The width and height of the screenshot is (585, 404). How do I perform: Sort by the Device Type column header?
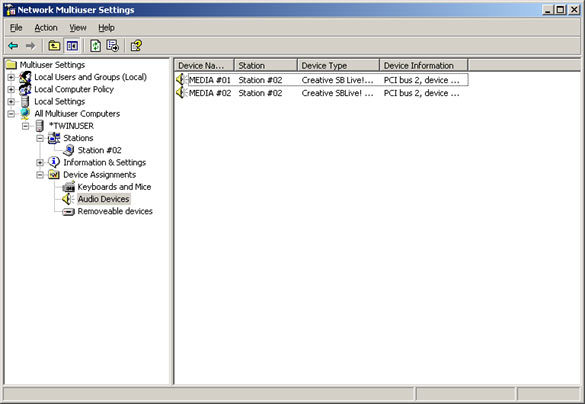[x=338, y=66]
